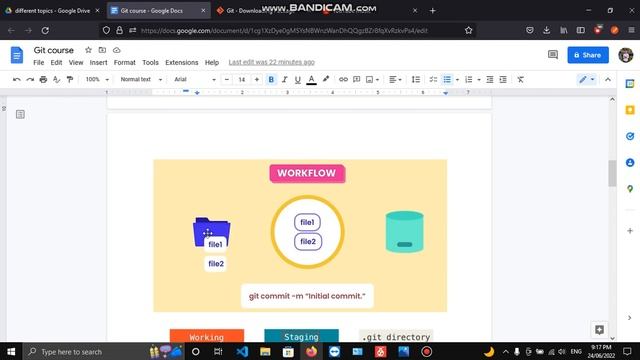Toggle underline formatting
Viewport: 640px width, 360px height.
[x=298, y=80]
